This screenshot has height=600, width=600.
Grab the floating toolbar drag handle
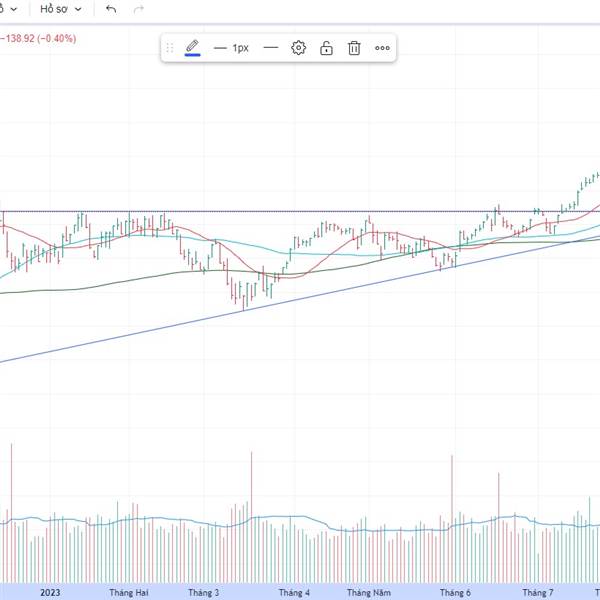170,47
